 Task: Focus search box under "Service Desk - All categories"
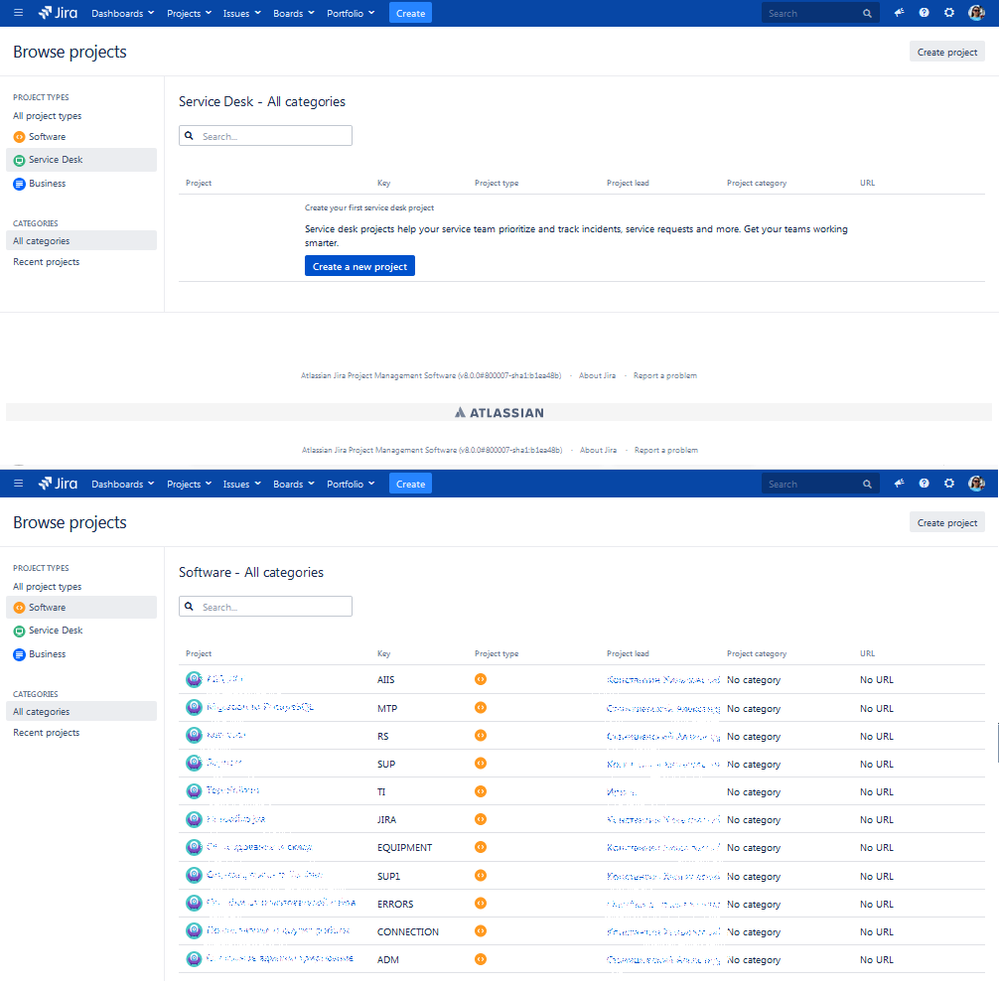point(266,136)
